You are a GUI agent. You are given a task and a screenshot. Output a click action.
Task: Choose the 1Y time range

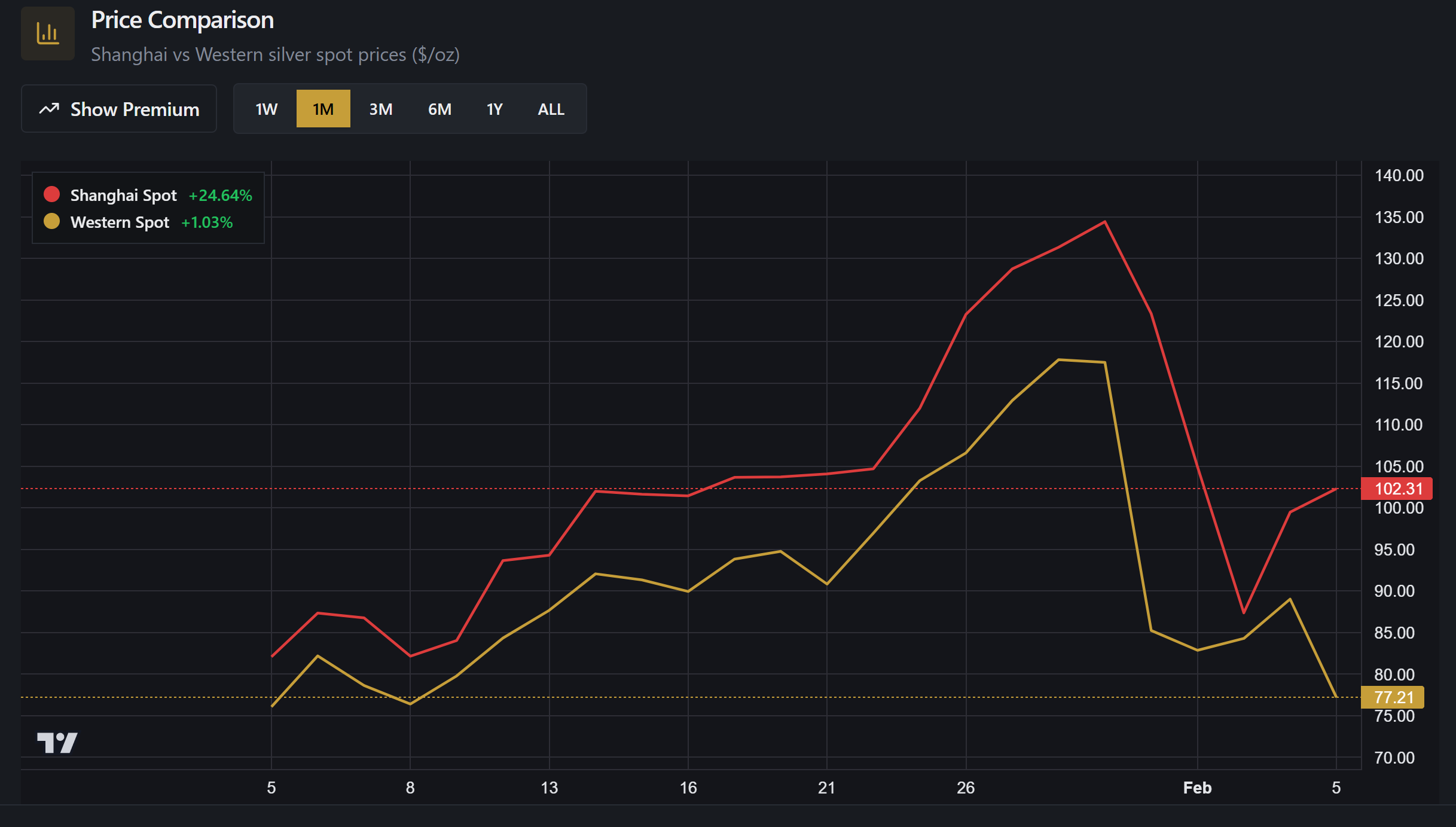pos(495,109)
